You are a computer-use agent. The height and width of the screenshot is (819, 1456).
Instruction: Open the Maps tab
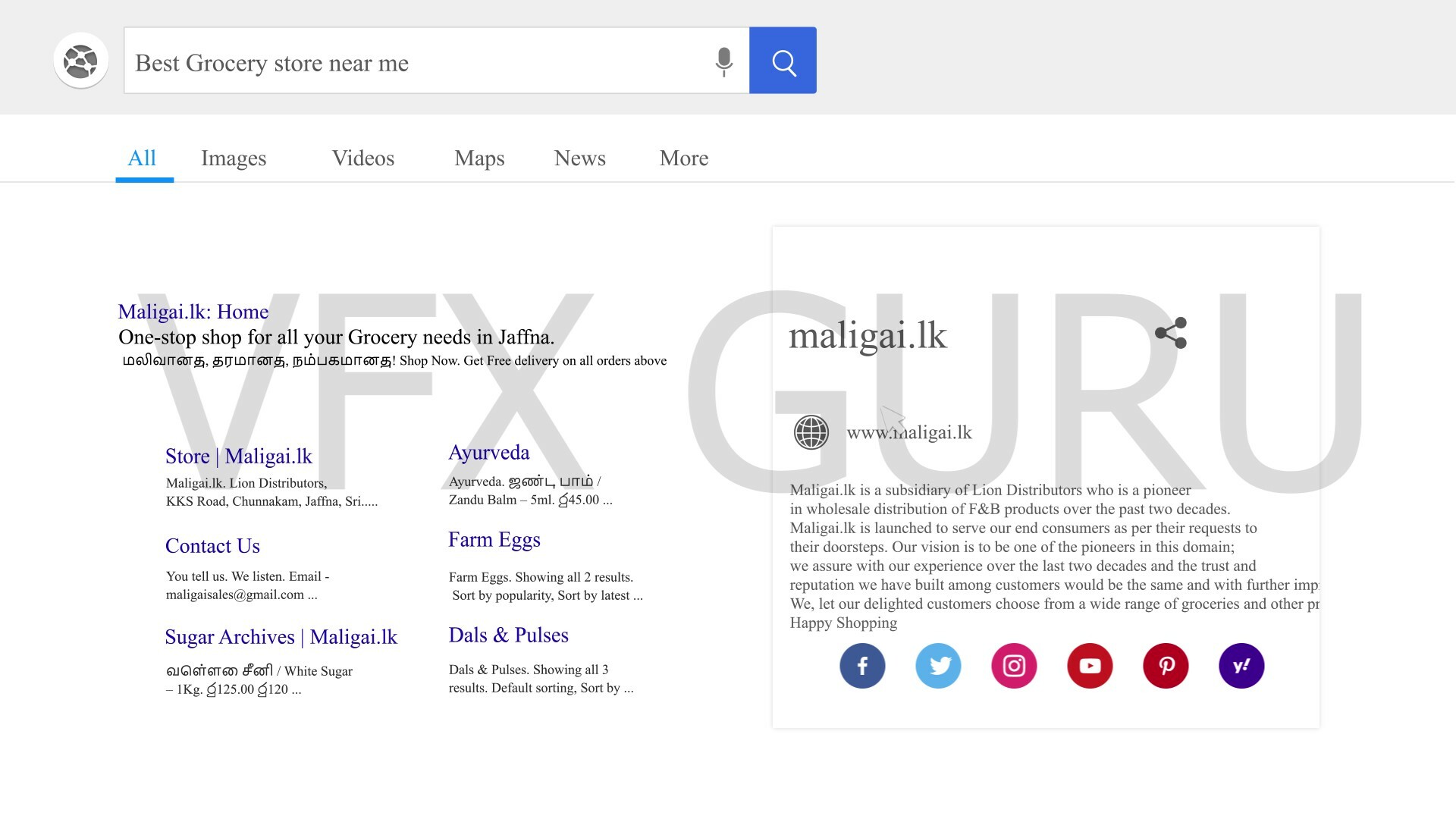[479, 158]
